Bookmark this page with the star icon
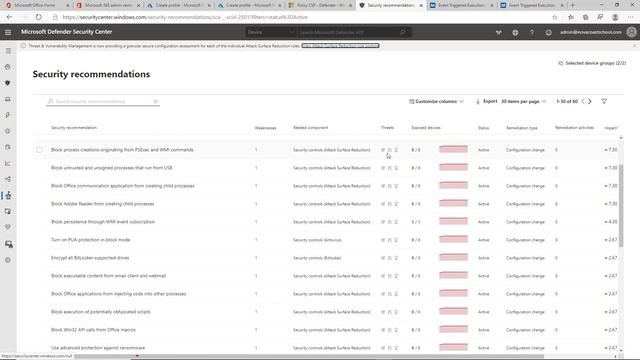 point(554,17)
